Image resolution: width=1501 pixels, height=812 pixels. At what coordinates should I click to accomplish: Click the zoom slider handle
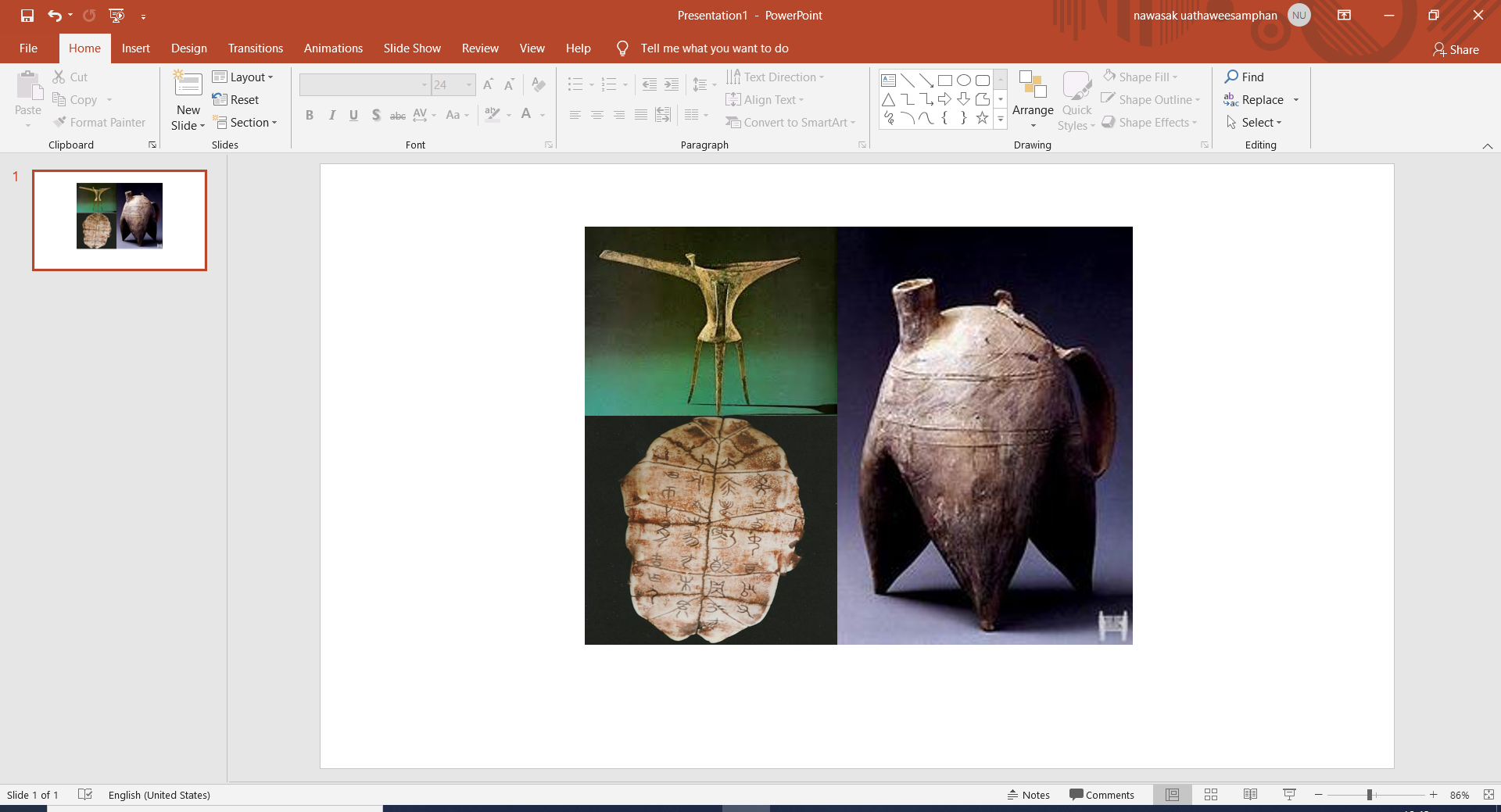[x=1370, y=795]
